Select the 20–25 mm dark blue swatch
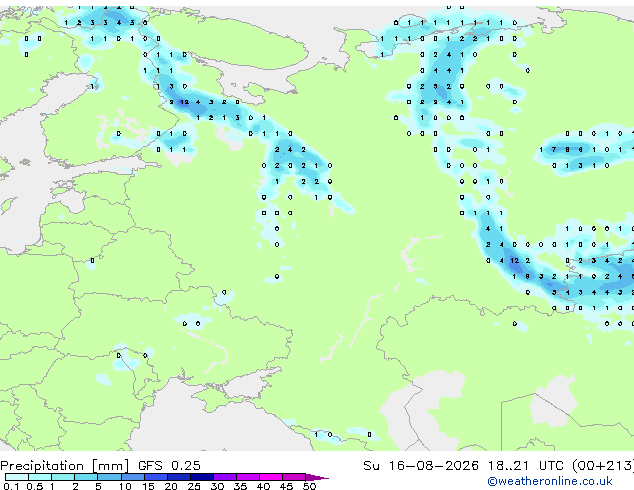 (x=178, y=477)
